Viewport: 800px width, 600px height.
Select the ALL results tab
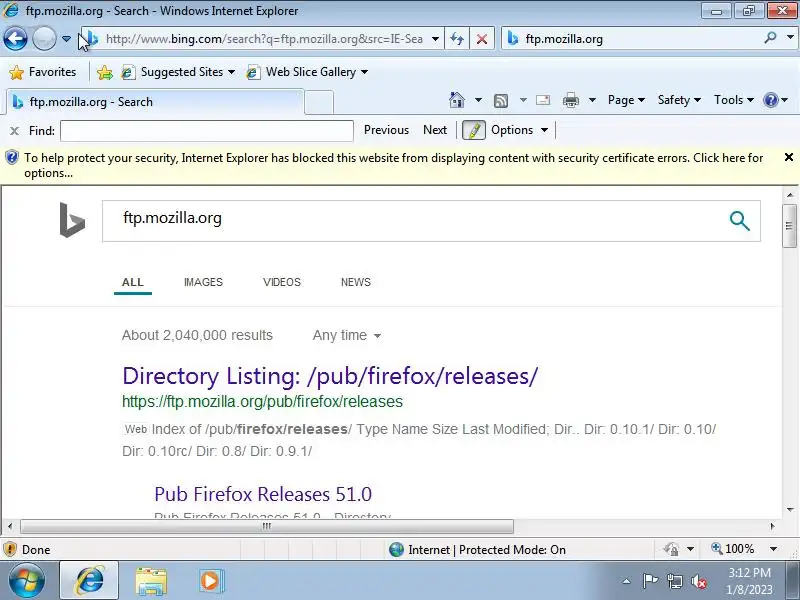[x=133, y=282]
